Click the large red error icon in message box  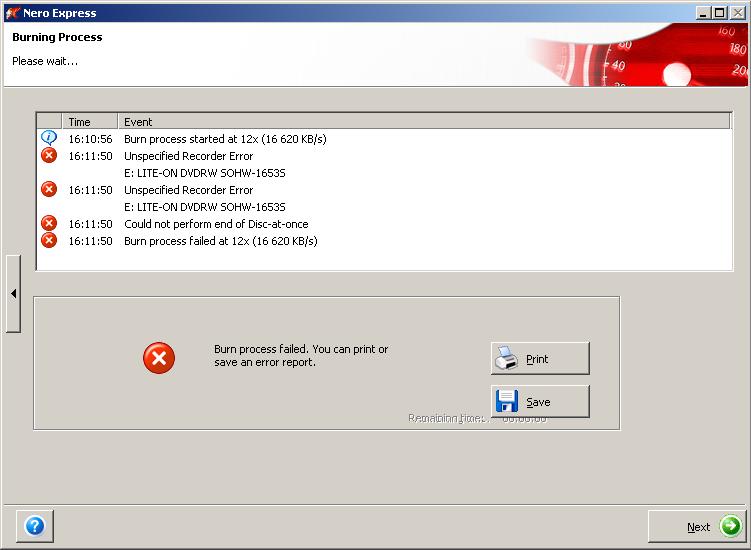point(159,358)
